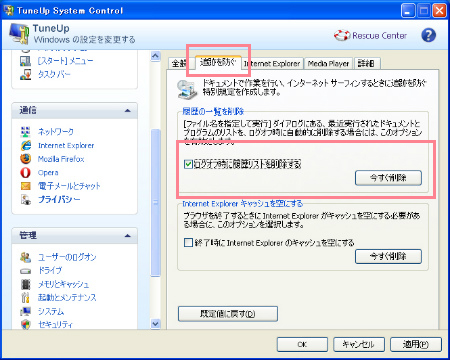
Task: Click 今すぐ削除 in the history list section
Action: click(x=388, y=178)
